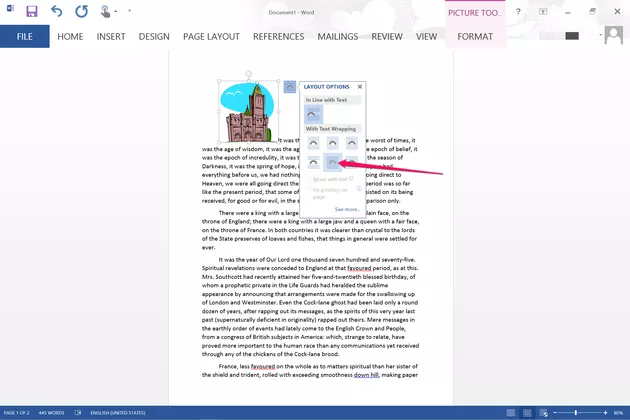Open the PAGE LAYOUT ribbon tab
This screenshot has width=630, height=420.
(211, 37)
